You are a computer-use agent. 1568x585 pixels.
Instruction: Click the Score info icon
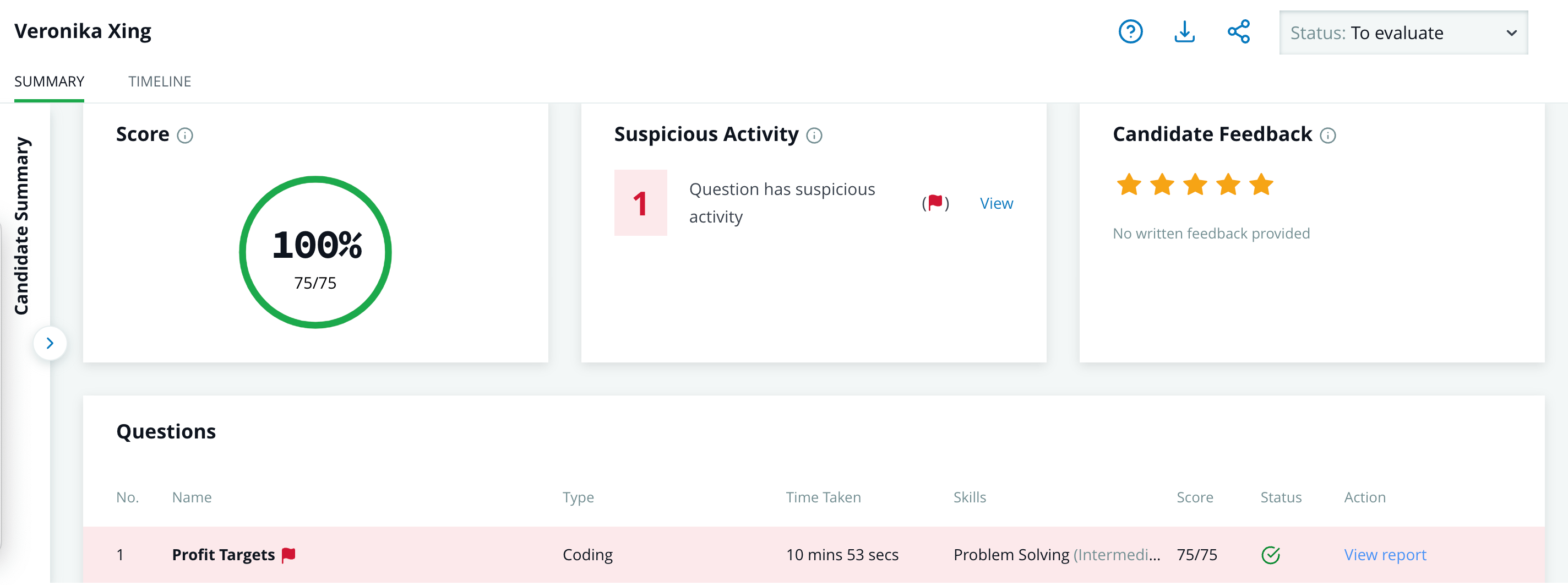point(185,135)
